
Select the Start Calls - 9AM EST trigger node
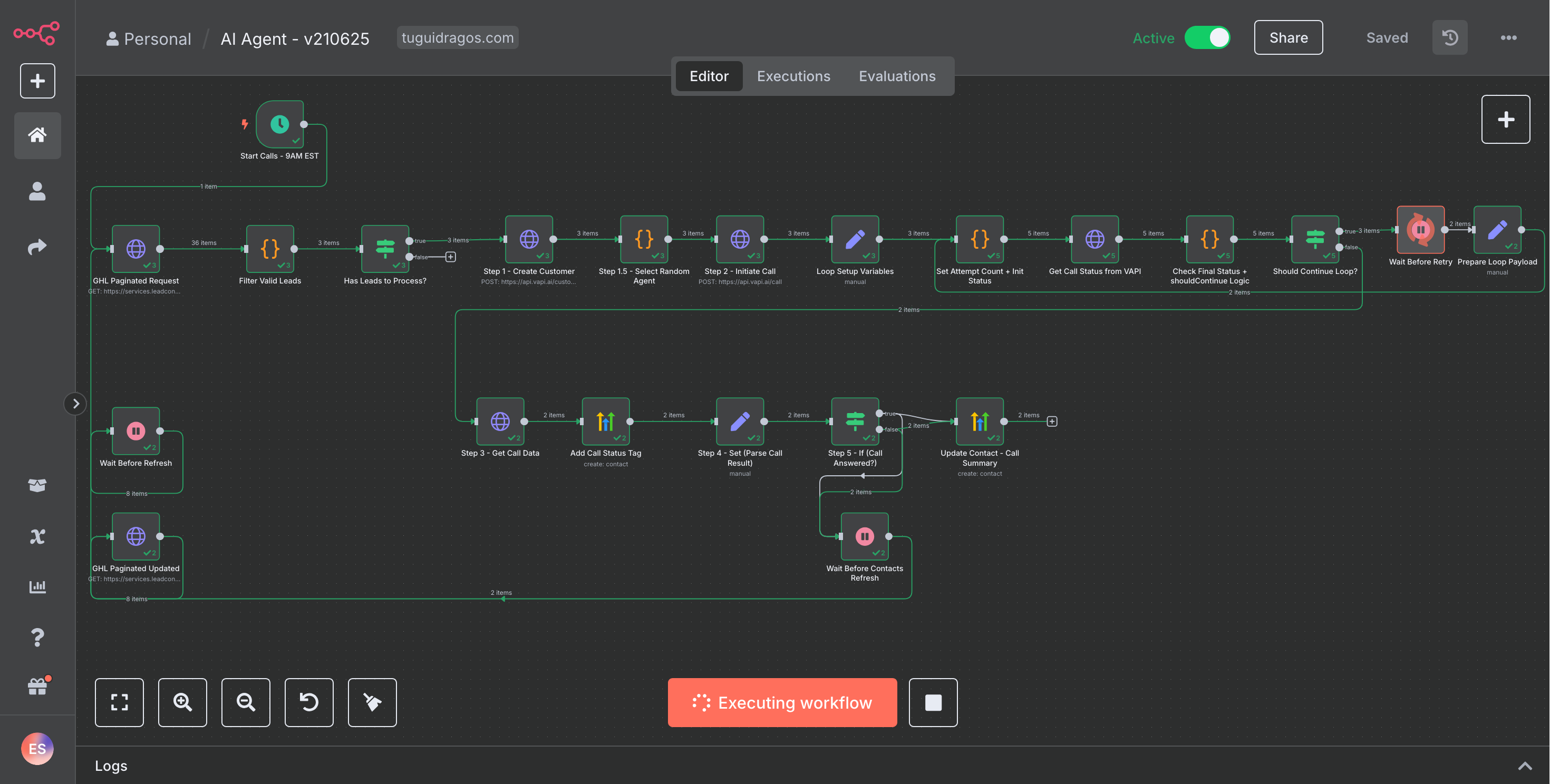[280, 124]
